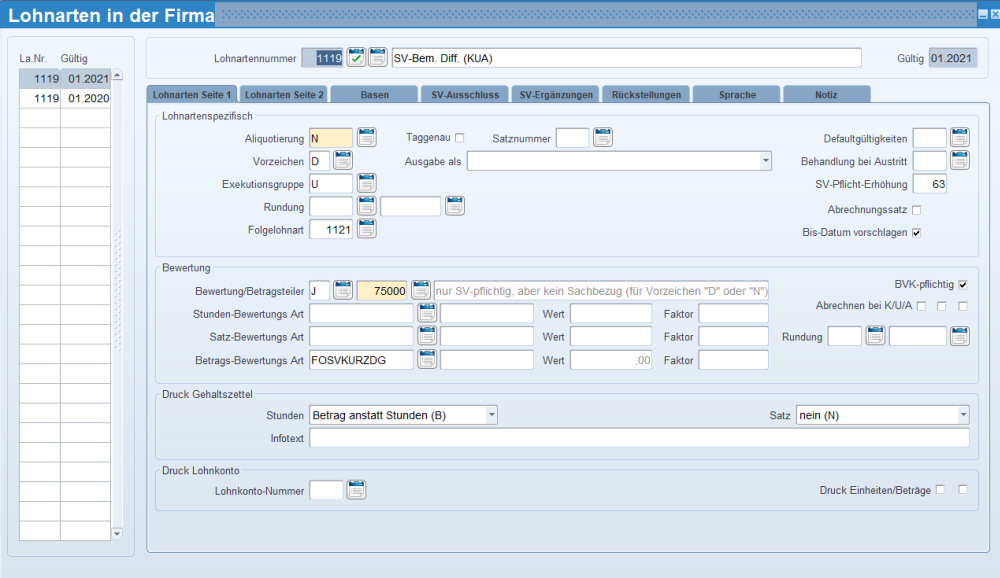
Task: Go to the SV-Ergänzungen tab
Action: [x=555, y=94]
